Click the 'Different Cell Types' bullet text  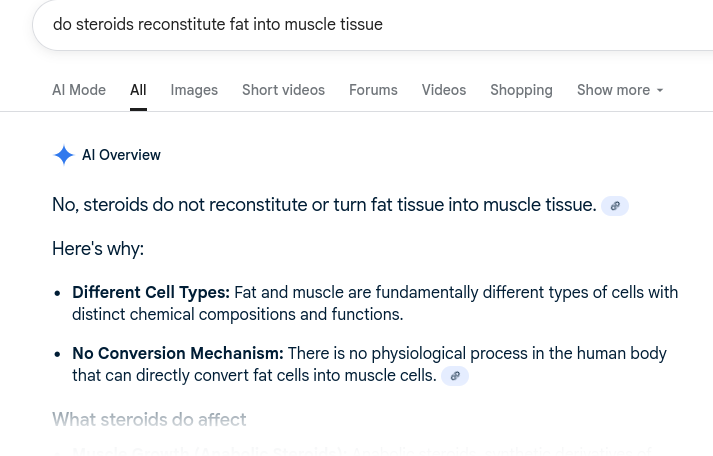[375, 303]
